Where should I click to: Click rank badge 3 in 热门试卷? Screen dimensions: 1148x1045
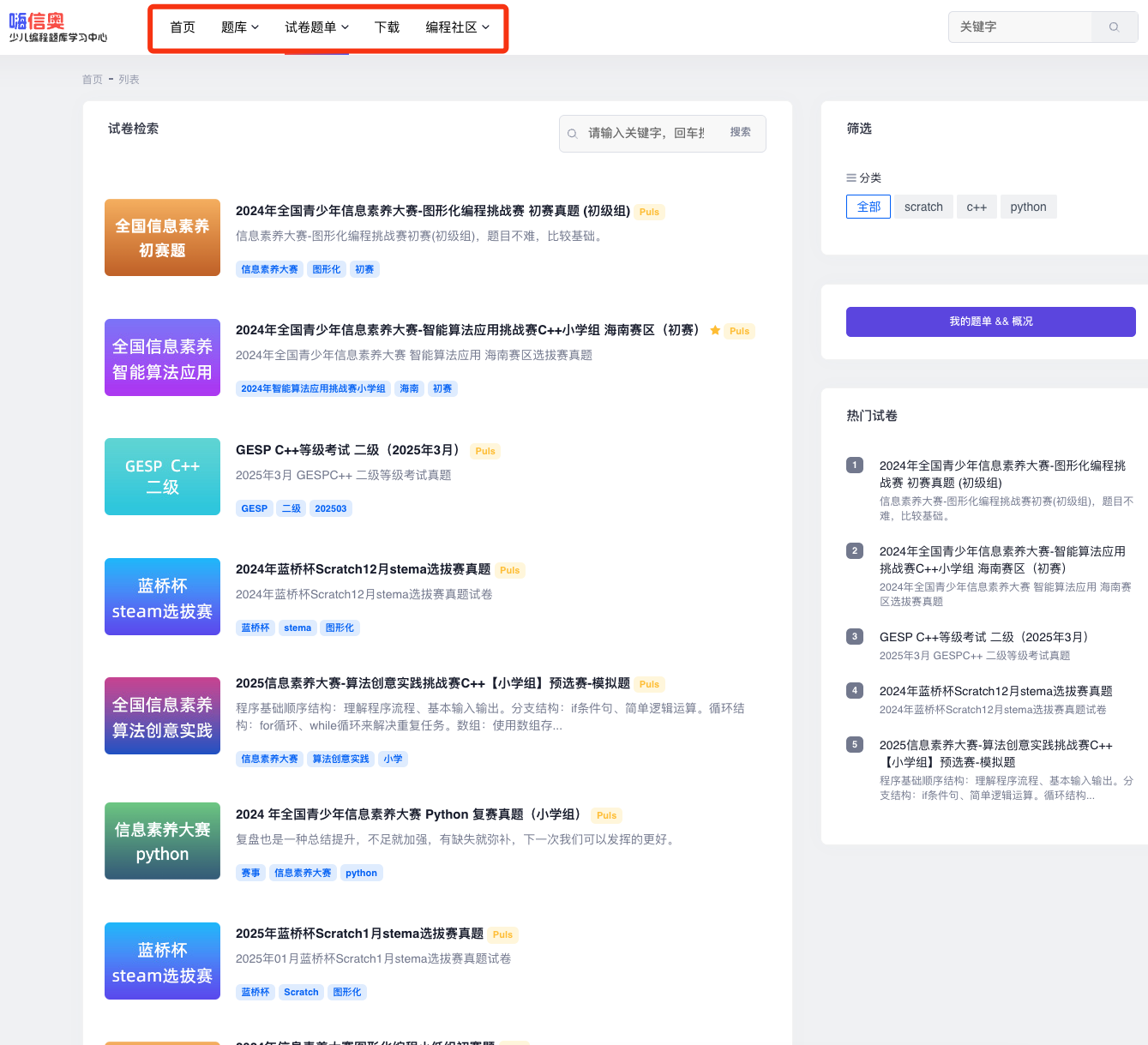click(855, 636)
